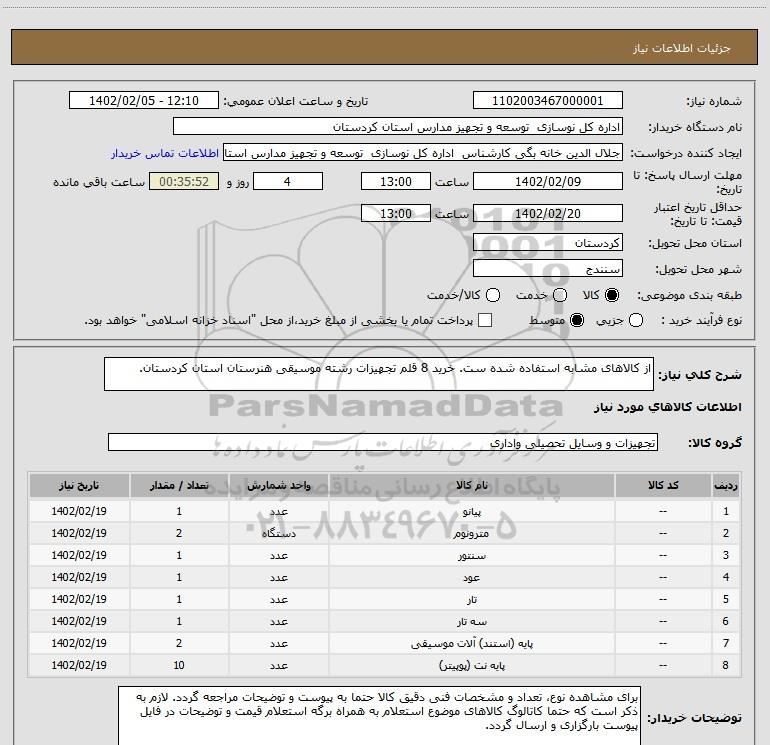Click the remaining time countdown 00:35:52
The image size is (770, 745).
[184, 181]
